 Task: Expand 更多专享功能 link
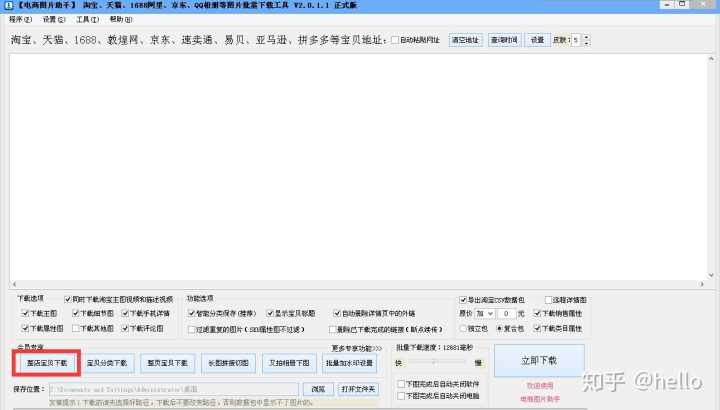click(x=356, y=348)
